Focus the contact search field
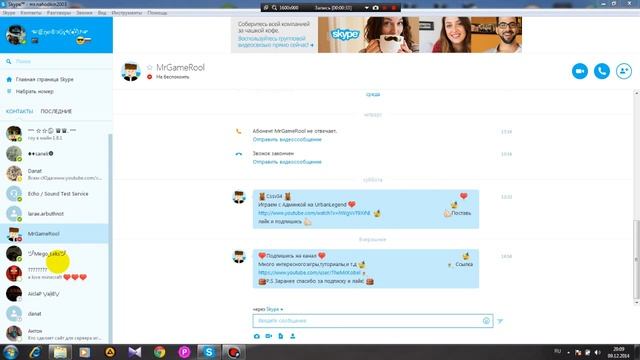Image resolution: width=640 pixels, height=360 pixels. point(56,61)
